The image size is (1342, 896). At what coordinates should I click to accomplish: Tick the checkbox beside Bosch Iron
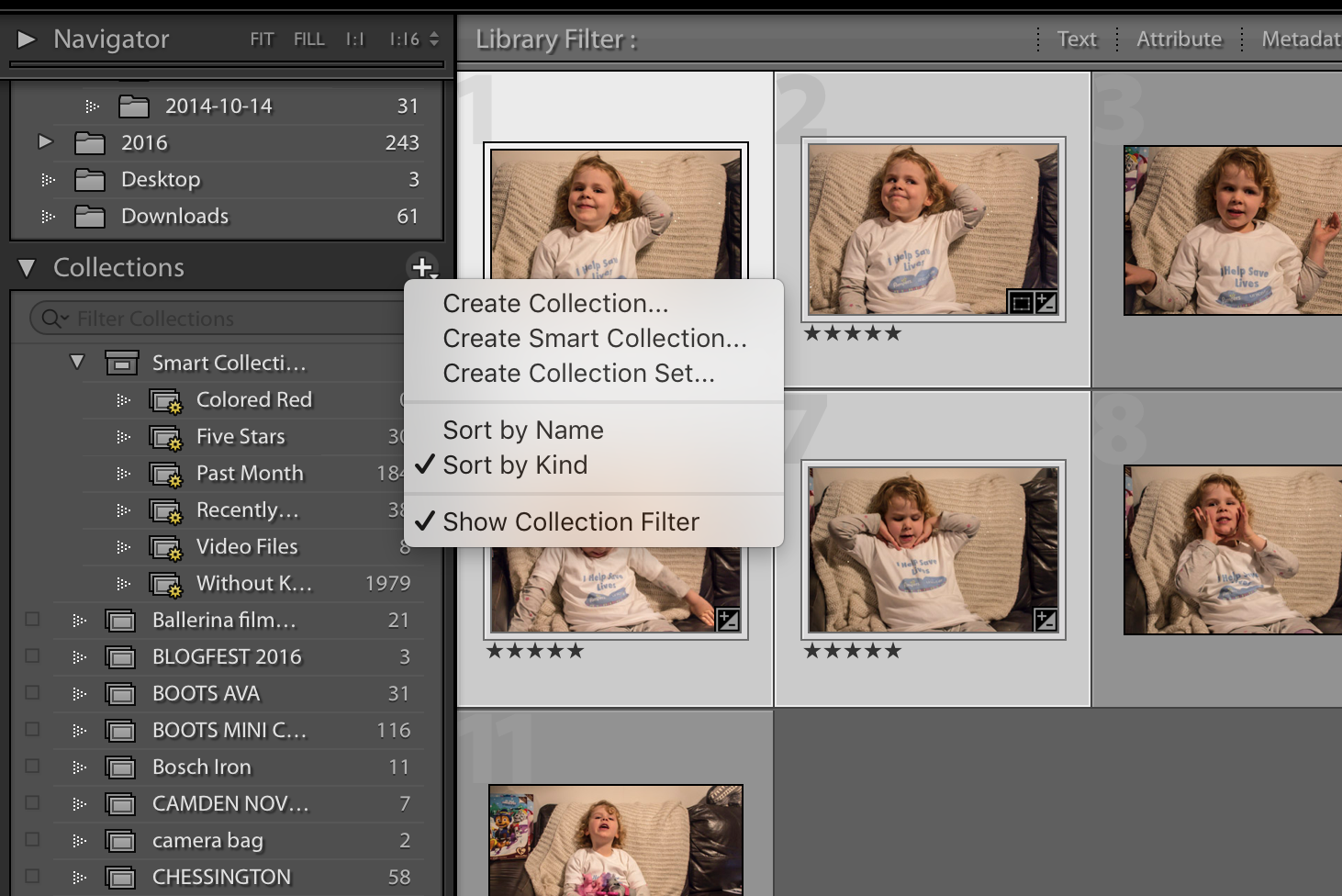coord(32,767)
